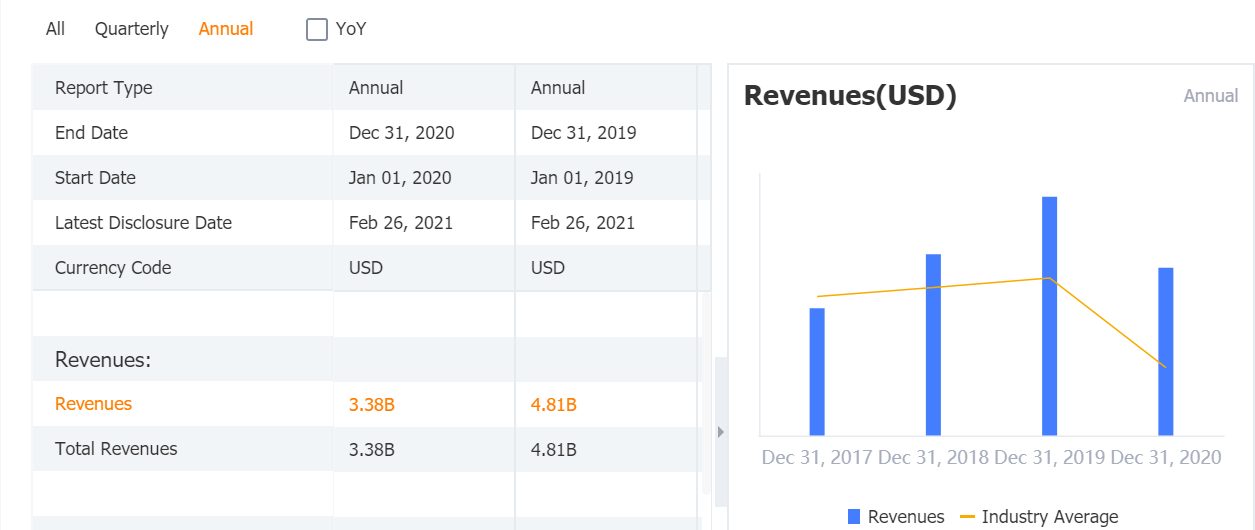Screen dimensions: 1255x530
Task: Click the Revenues(USD) chart title
Action: [850, 96]
